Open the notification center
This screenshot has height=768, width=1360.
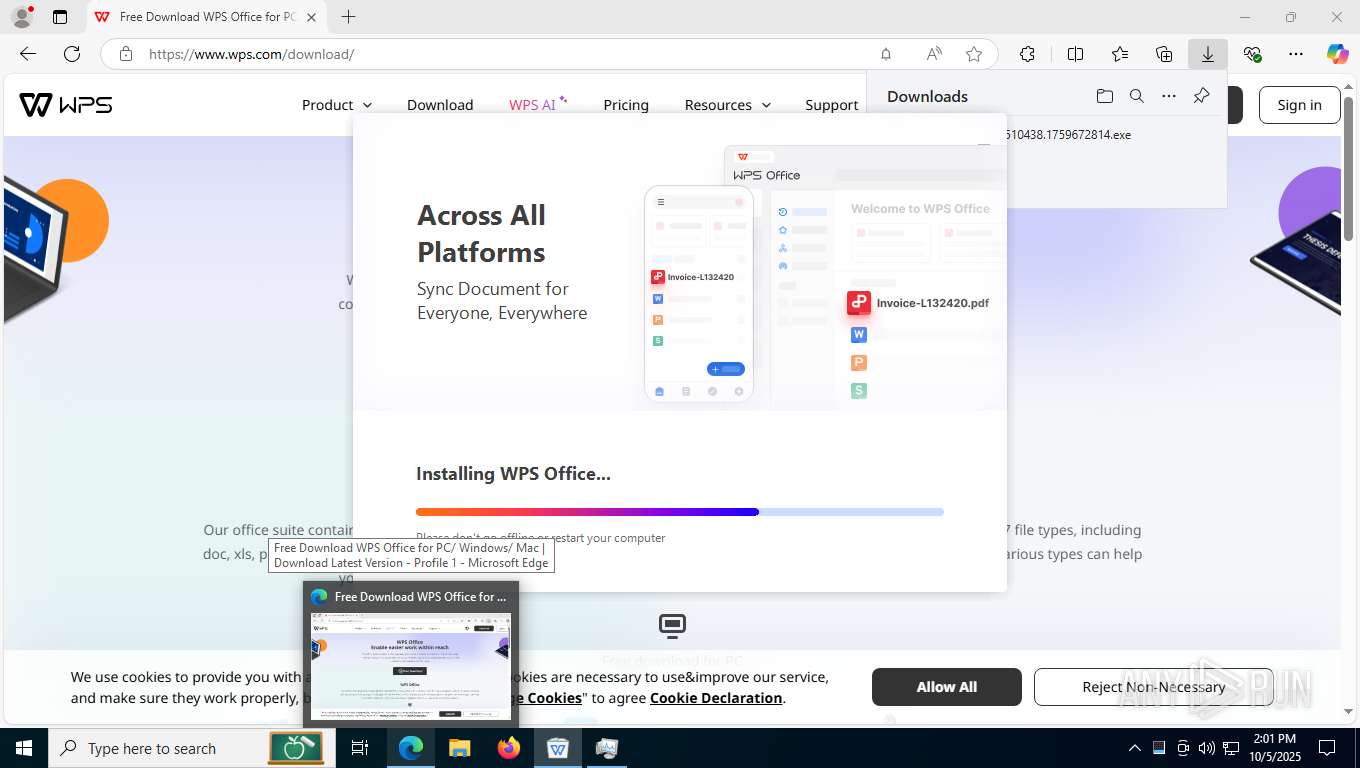1327,748
